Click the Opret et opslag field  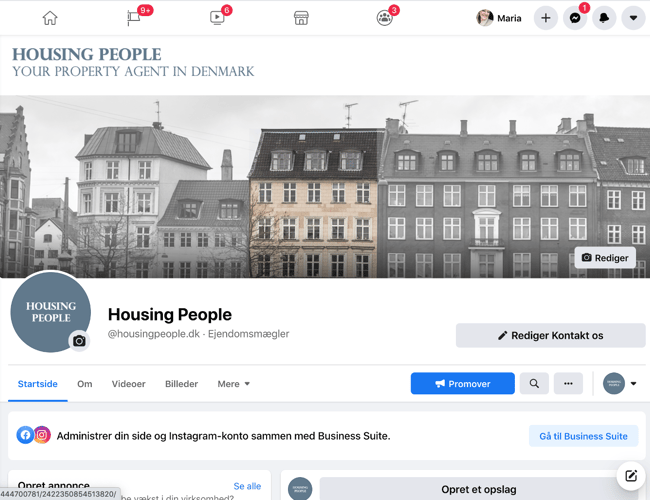pyautogui.click(x=479, y=489)
